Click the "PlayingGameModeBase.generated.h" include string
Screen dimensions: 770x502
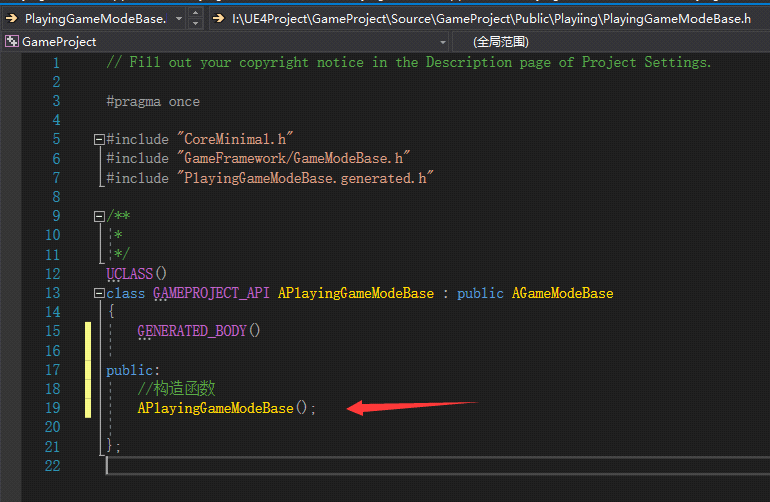[x=305, y=178]
